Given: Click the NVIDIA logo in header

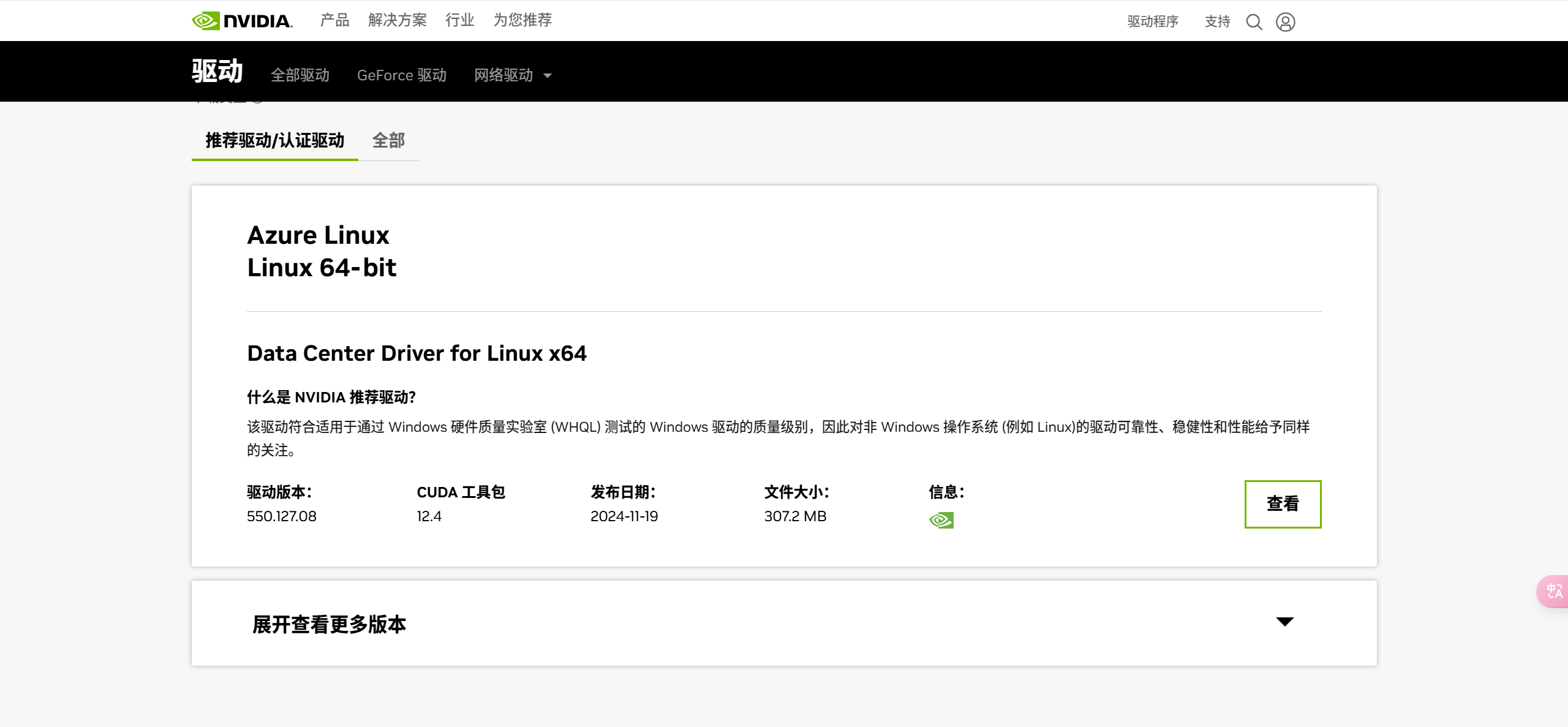Looking at the screenshot, I should click(x=242, y=21).
